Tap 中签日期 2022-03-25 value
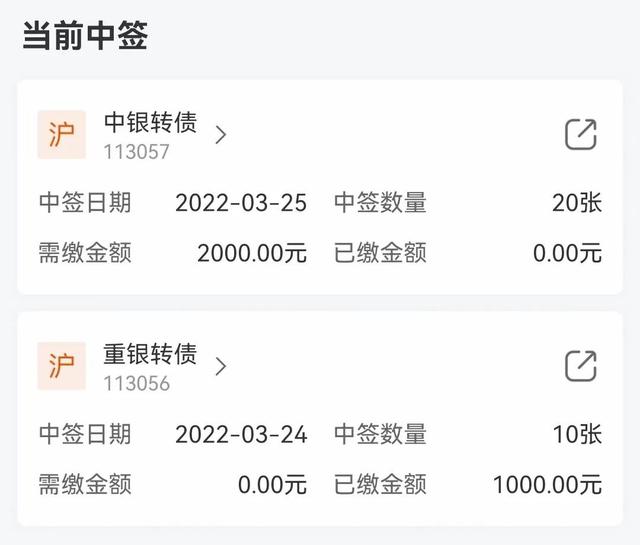 click(x=241, y=203)
